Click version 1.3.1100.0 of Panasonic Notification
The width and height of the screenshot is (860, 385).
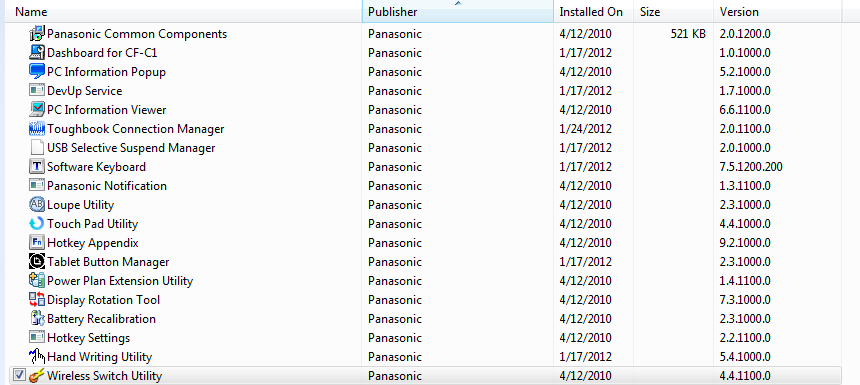[x=745, y=185]
